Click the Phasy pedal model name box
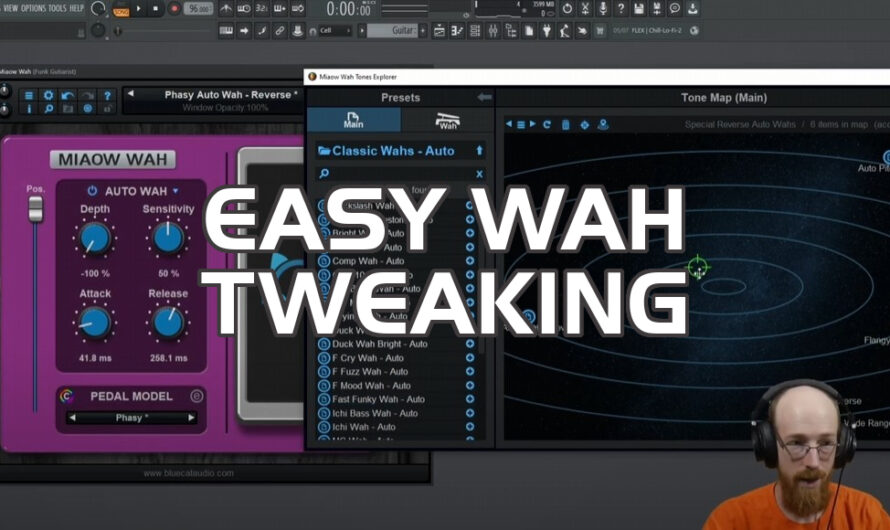The image size is (890, 530). pos(132,418)
